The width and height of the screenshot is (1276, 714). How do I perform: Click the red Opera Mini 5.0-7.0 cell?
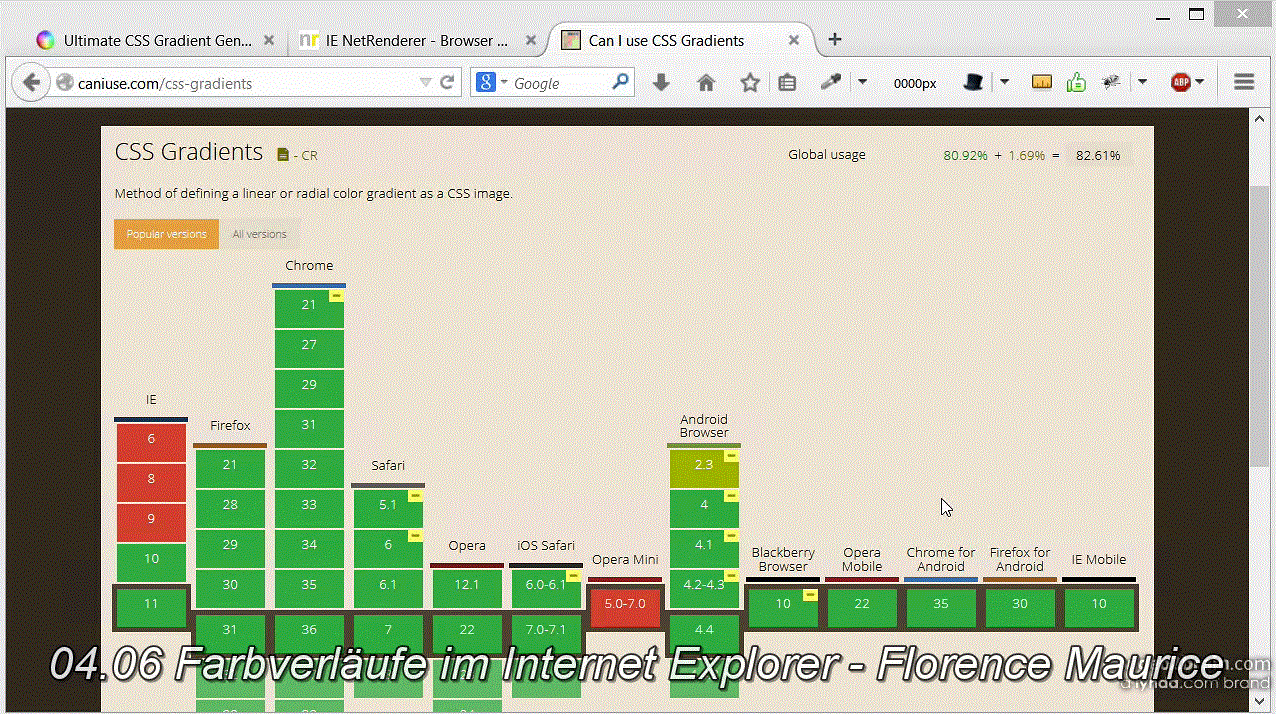pos(625,605)
